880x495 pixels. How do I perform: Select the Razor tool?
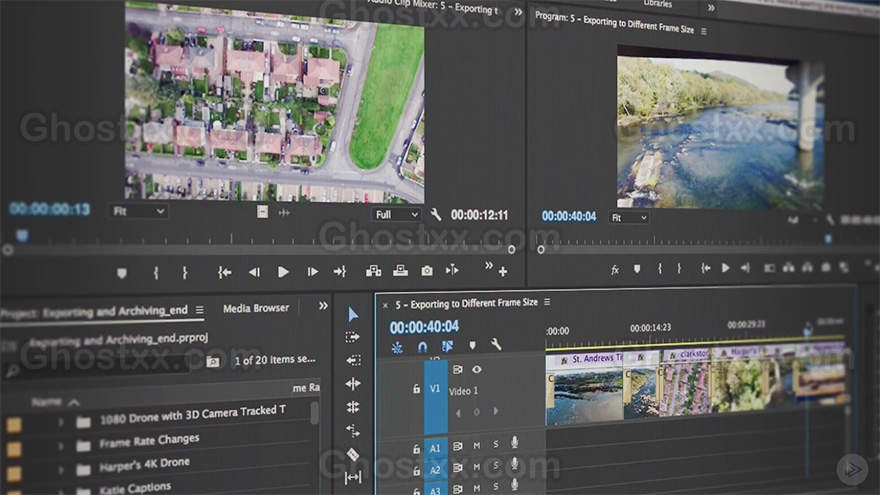(353, 454)
